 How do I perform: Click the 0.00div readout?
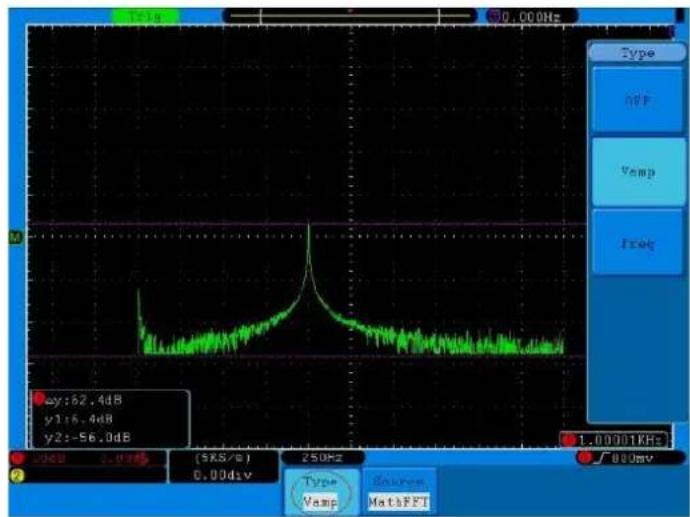(x=223, y=475)
